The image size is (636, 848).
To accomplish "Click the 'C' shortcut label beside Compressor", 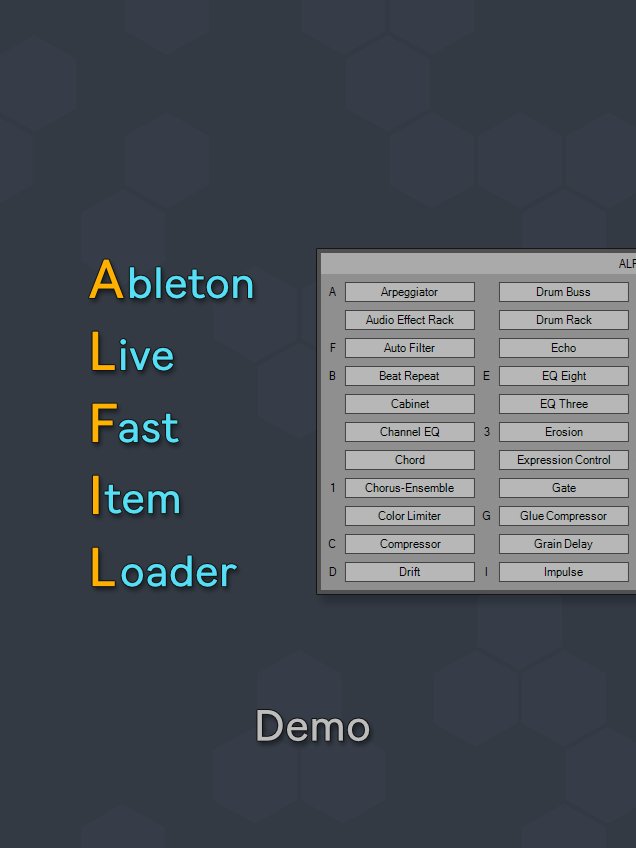I will (333, 544).
